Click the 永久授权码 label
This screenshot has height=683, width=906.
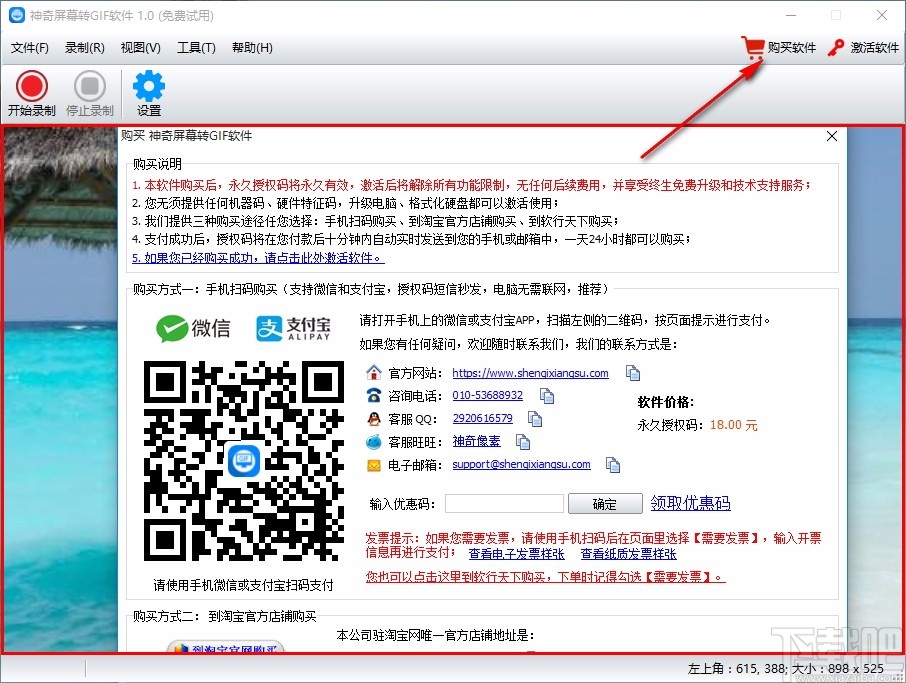[x=670, y=425]
